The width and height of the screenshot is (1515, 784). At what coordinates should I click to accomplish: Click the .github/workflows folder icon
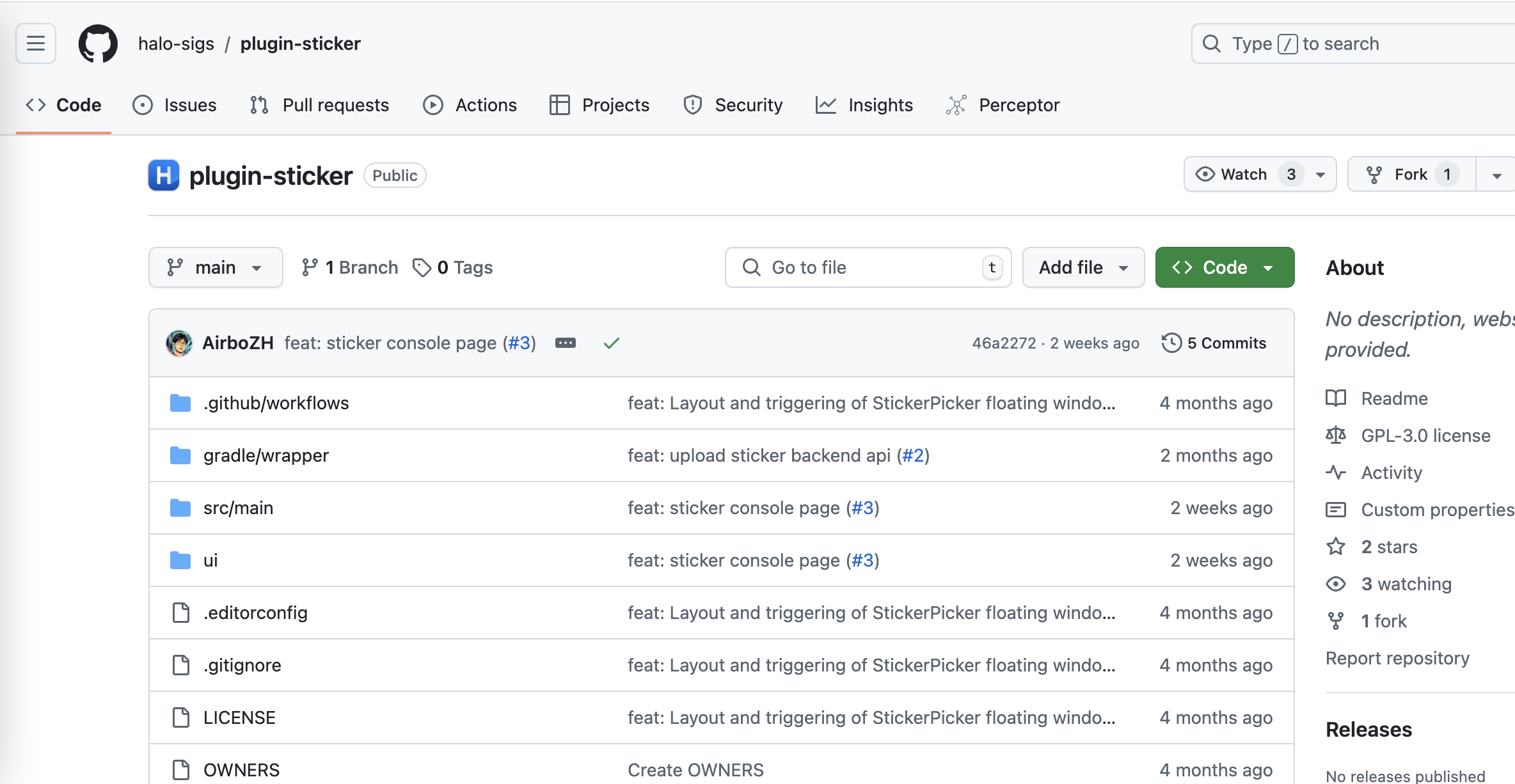(180, 403)
